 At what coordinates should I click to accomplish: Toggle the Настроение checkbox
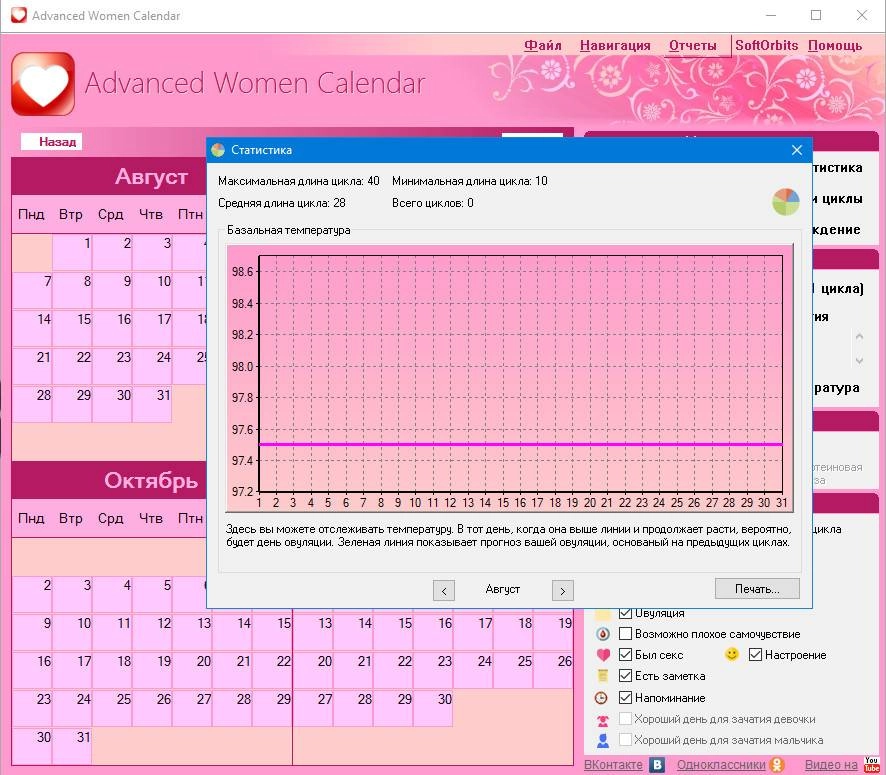click(755, 654)
